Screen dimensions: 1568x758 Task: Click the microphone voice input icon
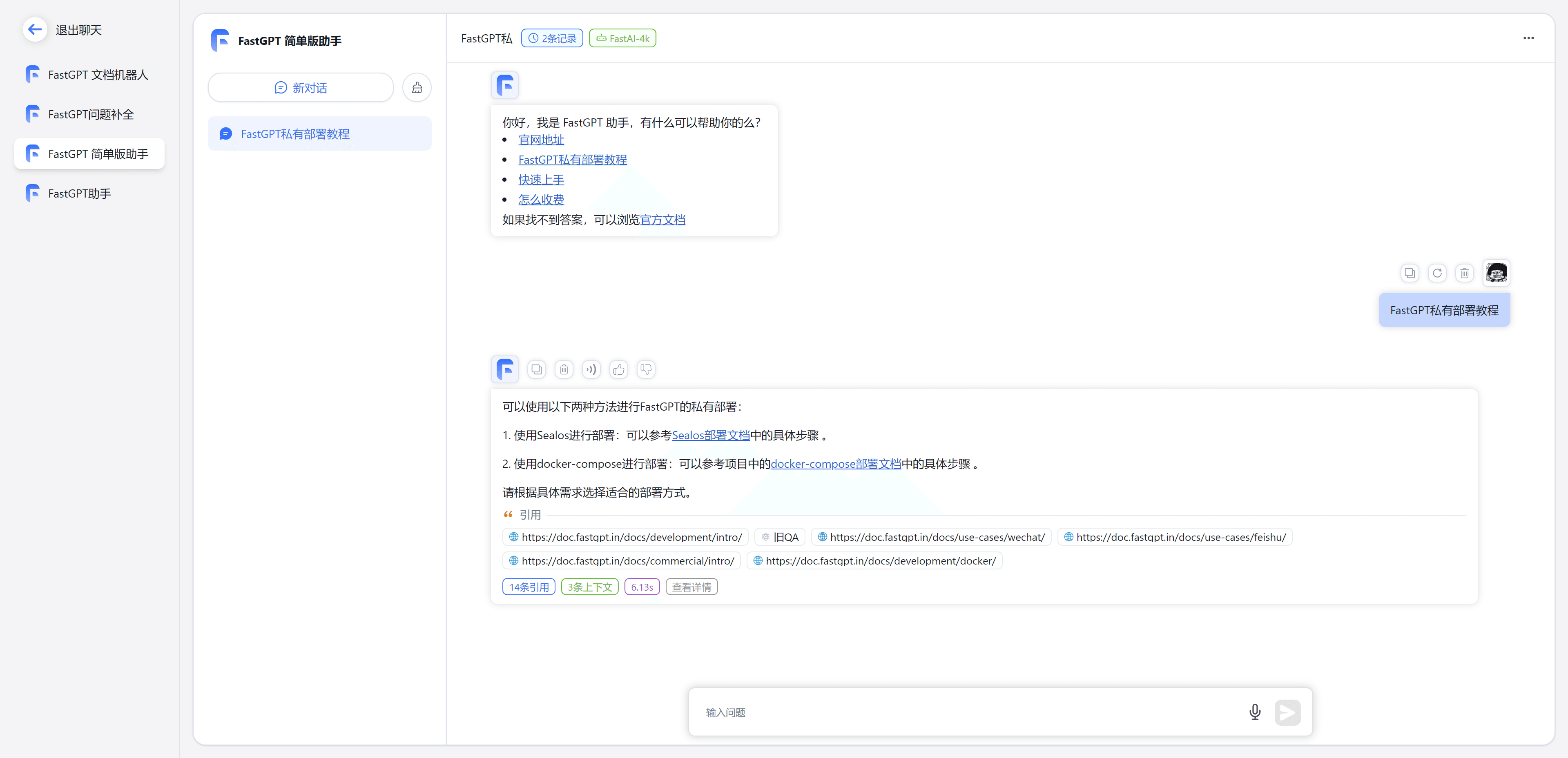click(x=1254, y=712)
